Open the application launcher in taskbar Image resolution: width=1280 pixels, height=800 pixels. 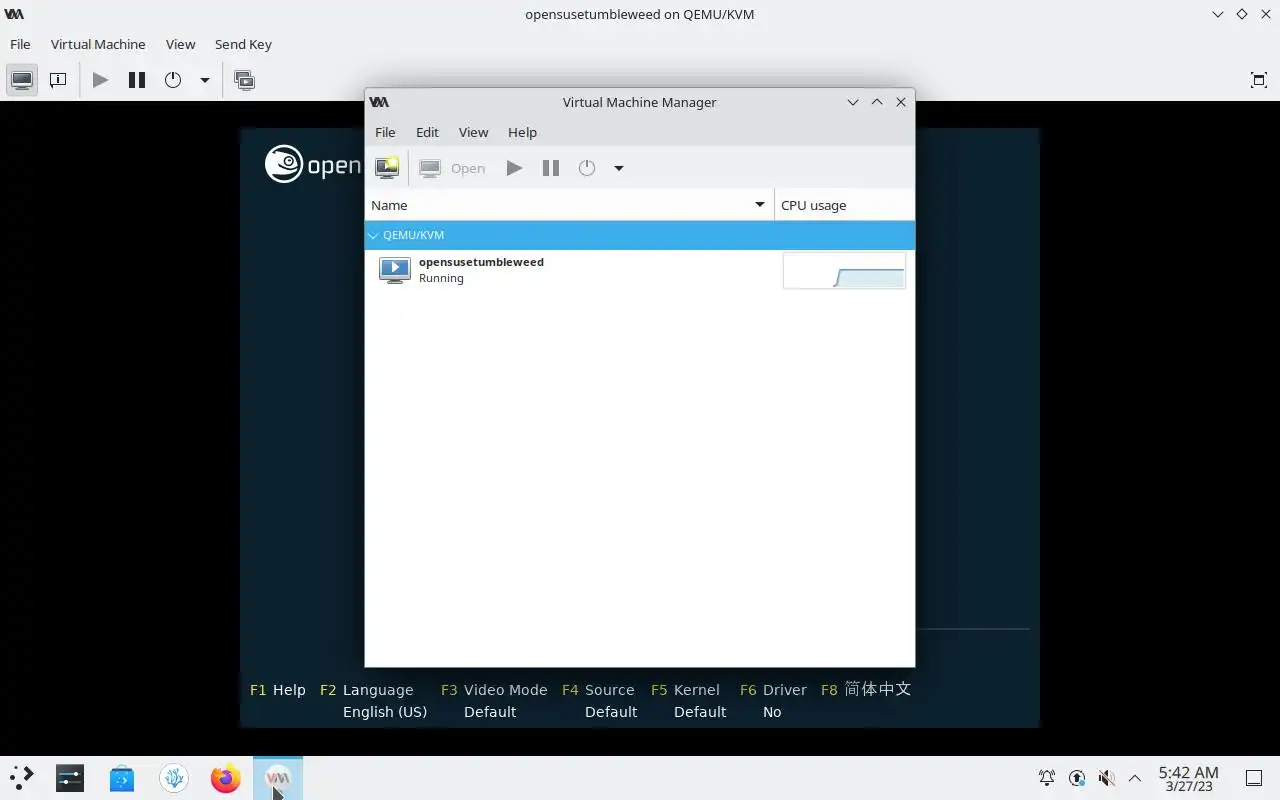click(22, 778)
